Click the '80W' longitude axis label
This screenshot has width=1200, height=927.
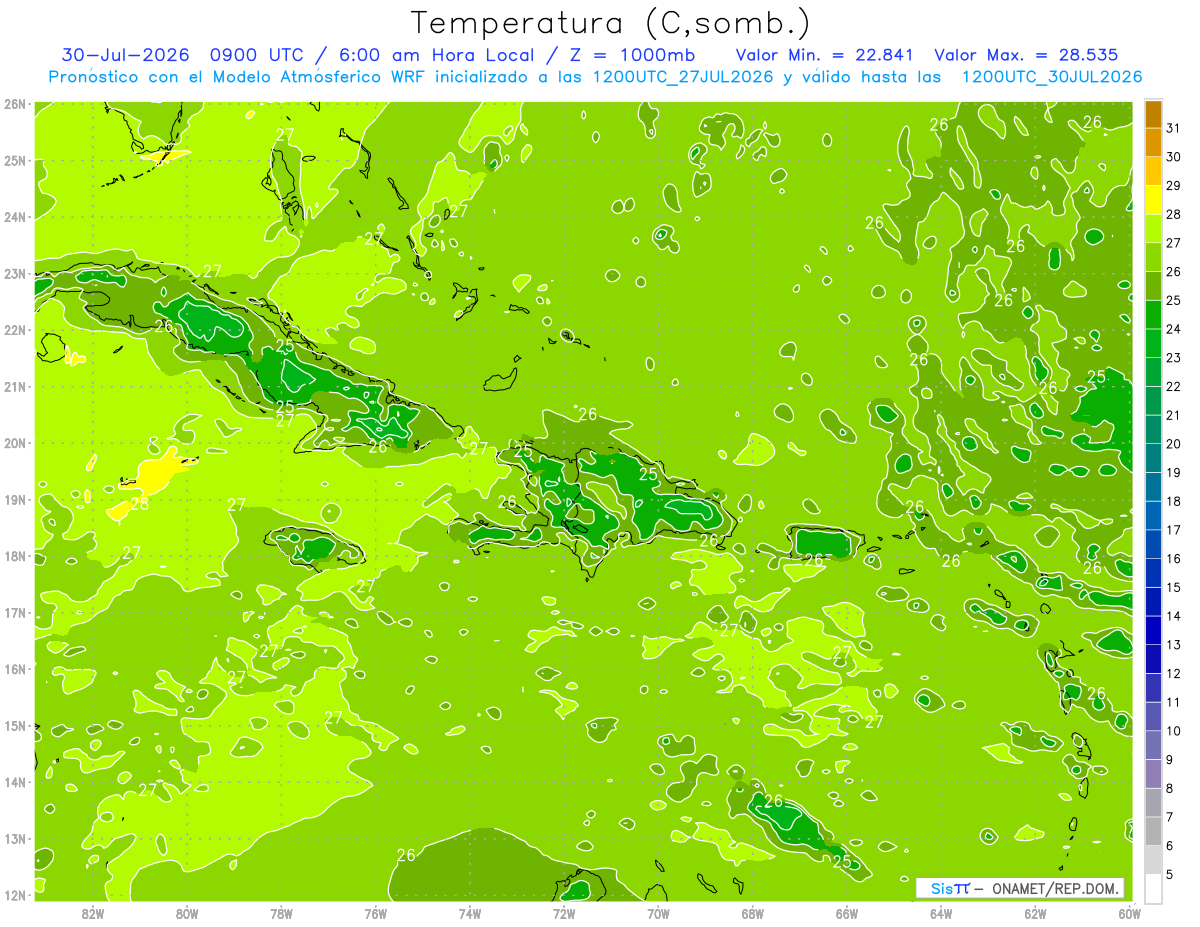point(187,913)
